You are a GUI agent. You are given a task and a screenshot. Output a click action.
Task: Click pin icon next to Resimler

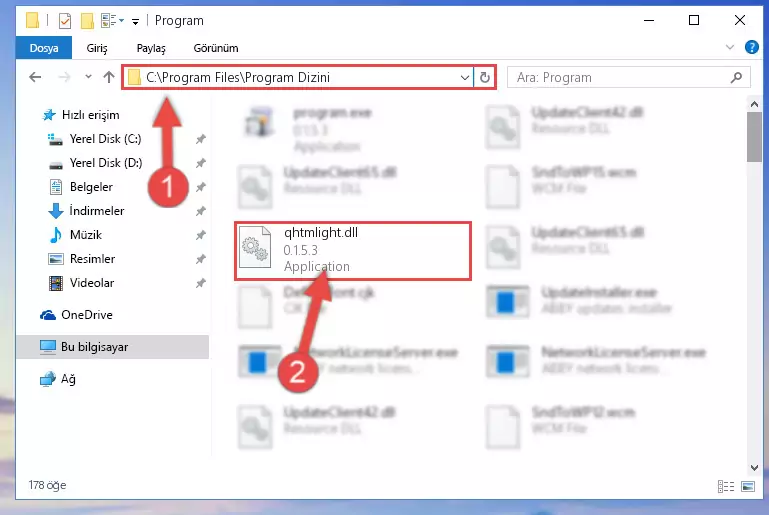(x=200, y=259)
